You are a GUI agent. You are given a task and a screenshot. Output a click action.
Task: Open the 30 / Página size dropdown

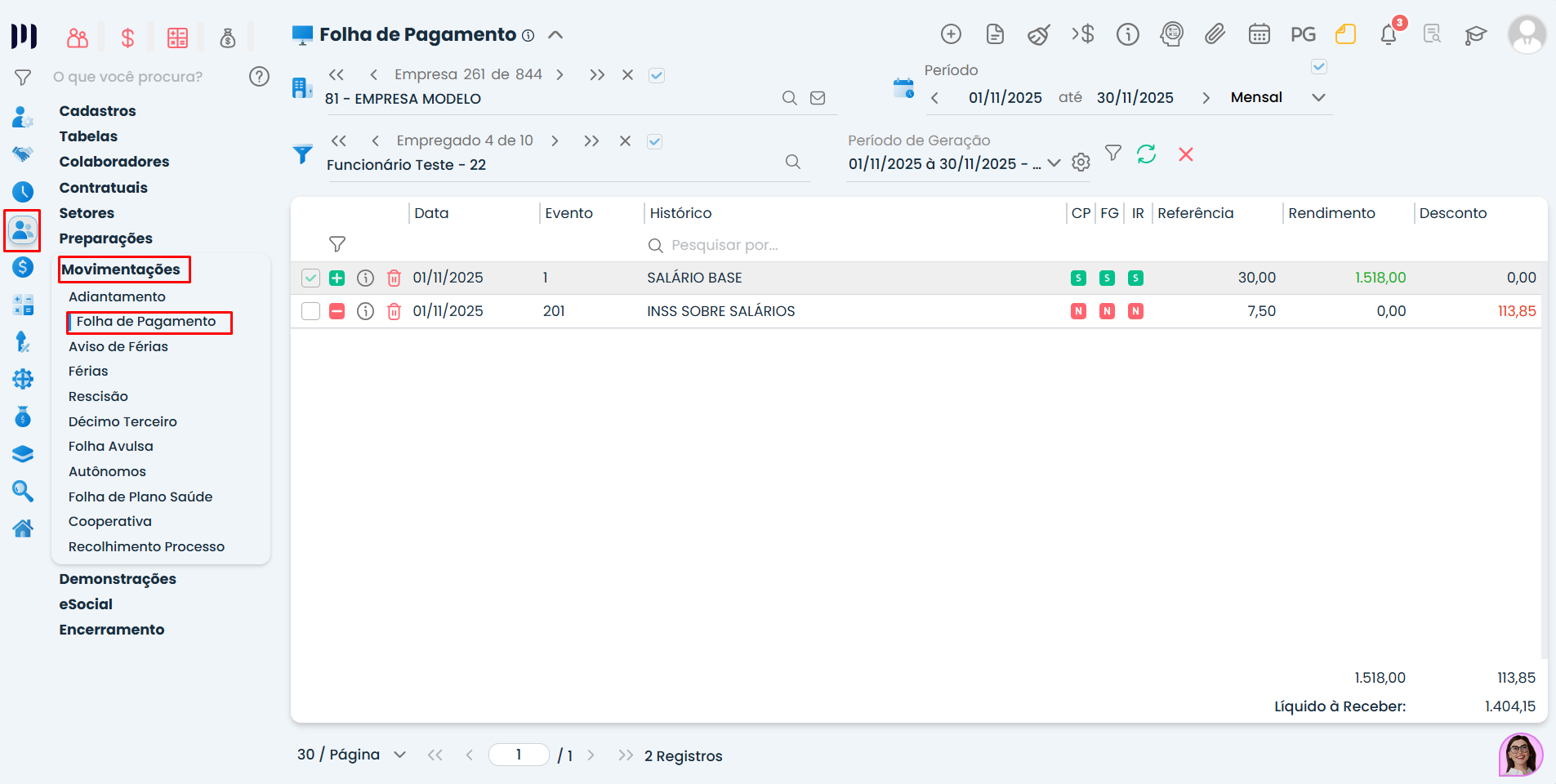pos(399,755)
